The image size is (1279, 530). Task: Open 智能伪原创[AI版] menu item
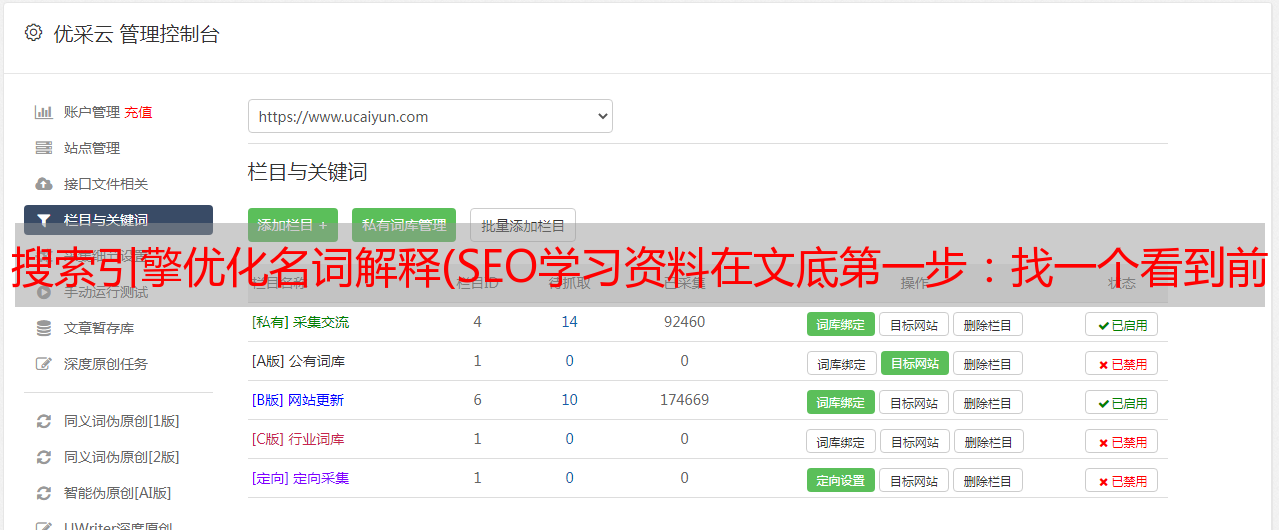[x=118, y=493]
